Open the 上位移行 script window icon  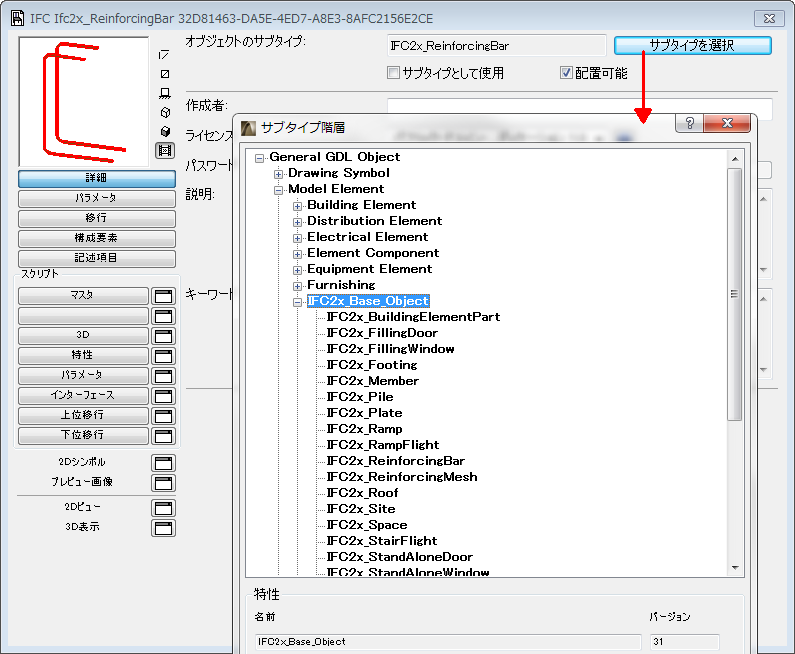(163, 416)
